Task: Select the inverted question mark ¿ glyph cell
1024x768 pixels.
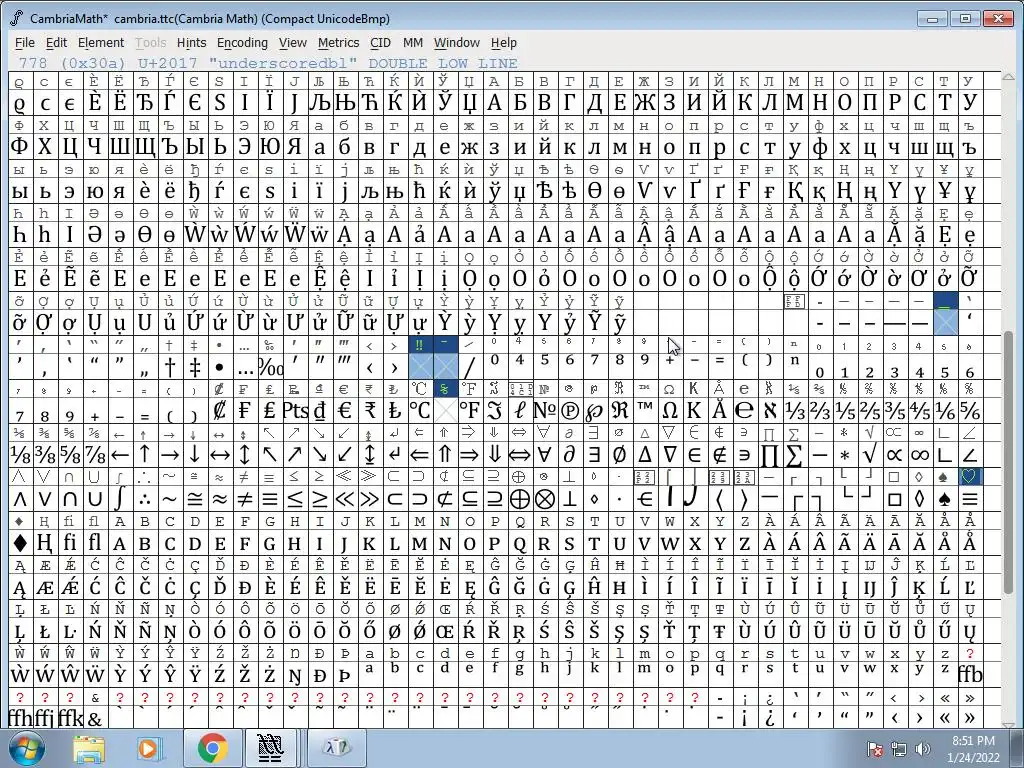Action: (x=770, y=718)
